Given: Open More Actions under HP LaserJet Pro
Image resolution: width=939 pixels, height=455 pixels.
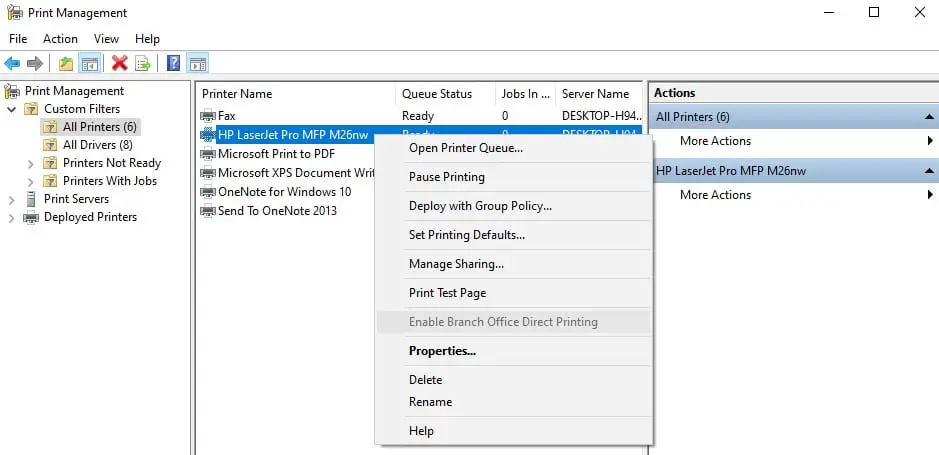Looking at the screenshot, I should pos(716,195).
